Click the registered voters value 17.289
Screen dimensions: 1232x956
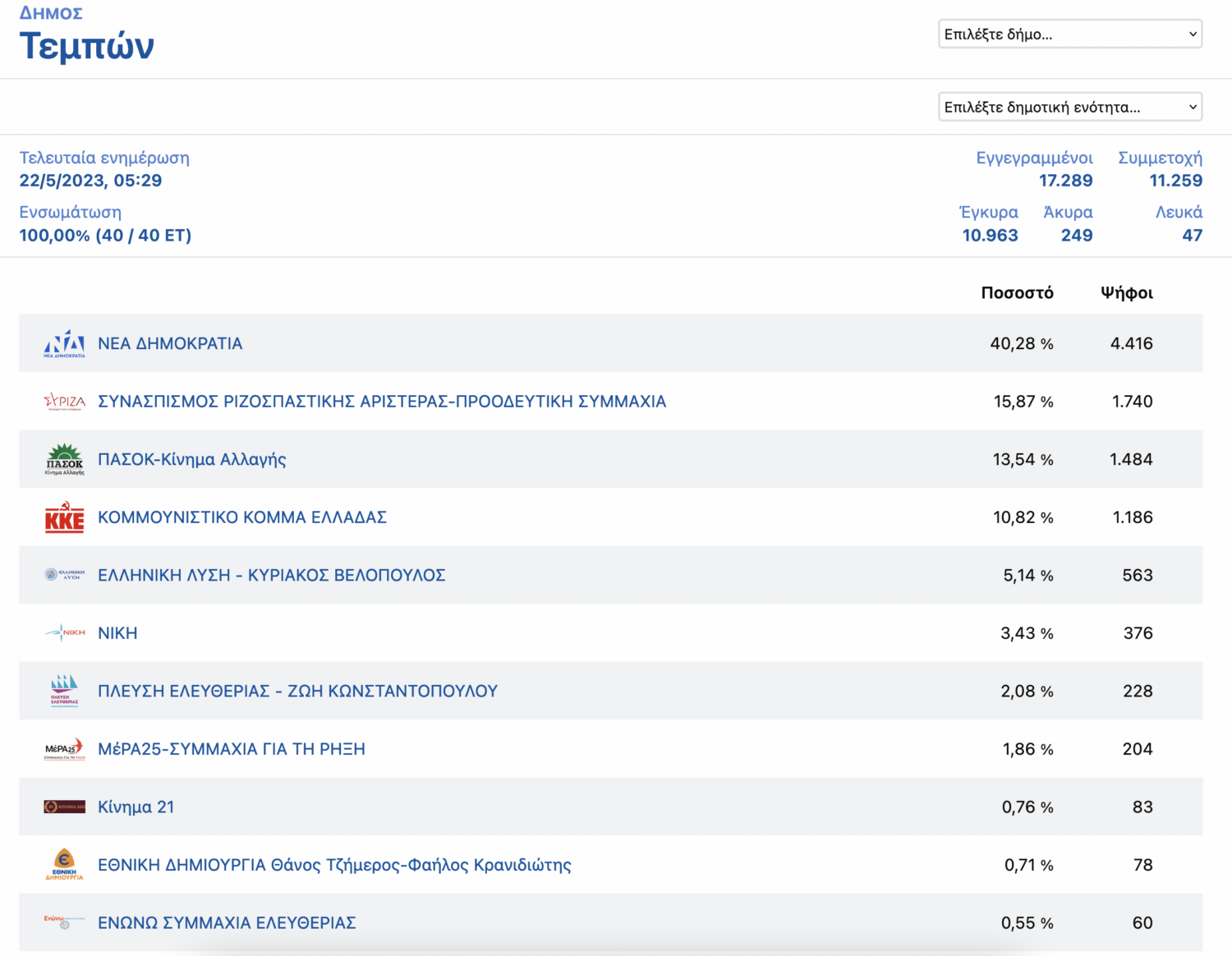(1065, 181)
